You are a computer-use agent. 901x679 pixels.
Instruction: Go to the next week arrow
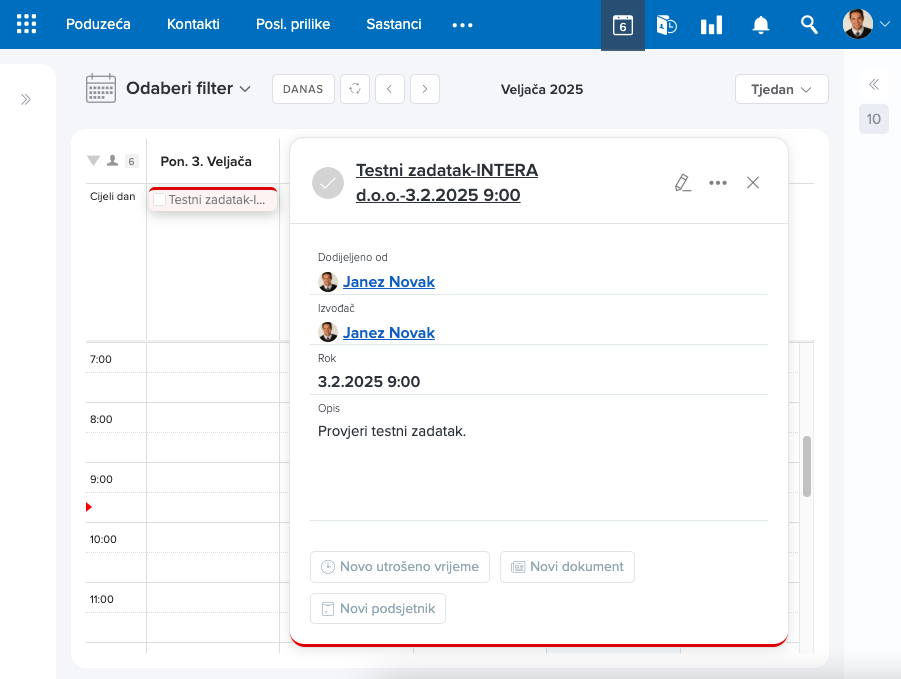click(425, 89)
